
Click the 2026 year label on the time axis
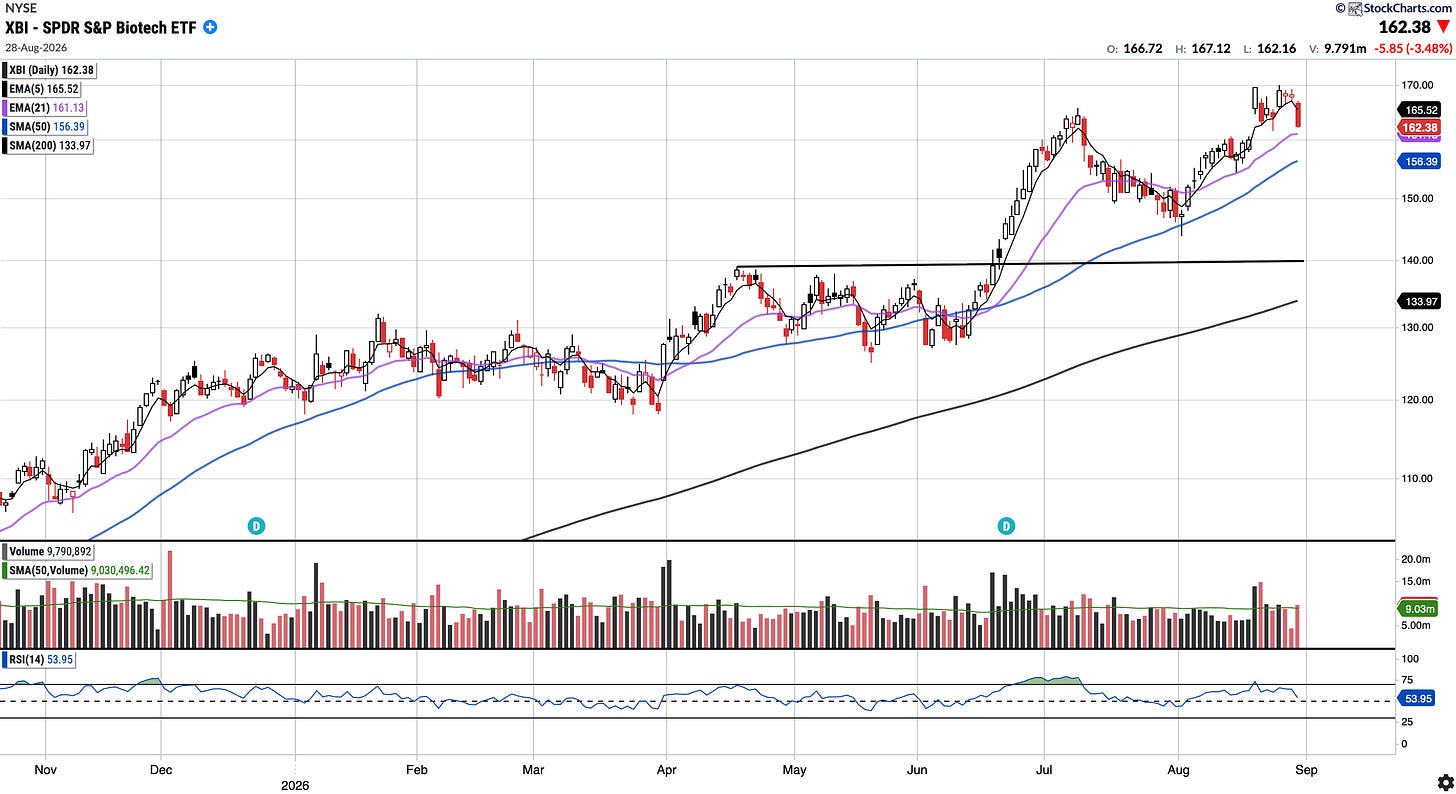(x=296, y=784)
